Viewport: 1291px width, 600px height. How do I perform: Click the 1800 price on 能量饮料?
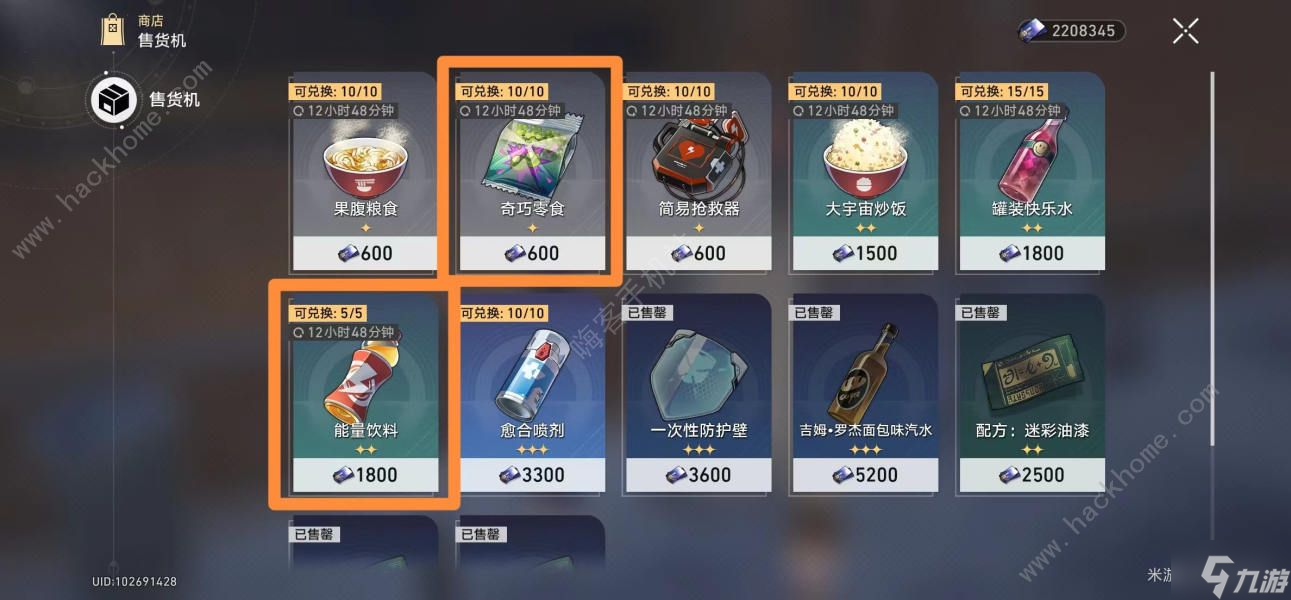tap(364, 475)
